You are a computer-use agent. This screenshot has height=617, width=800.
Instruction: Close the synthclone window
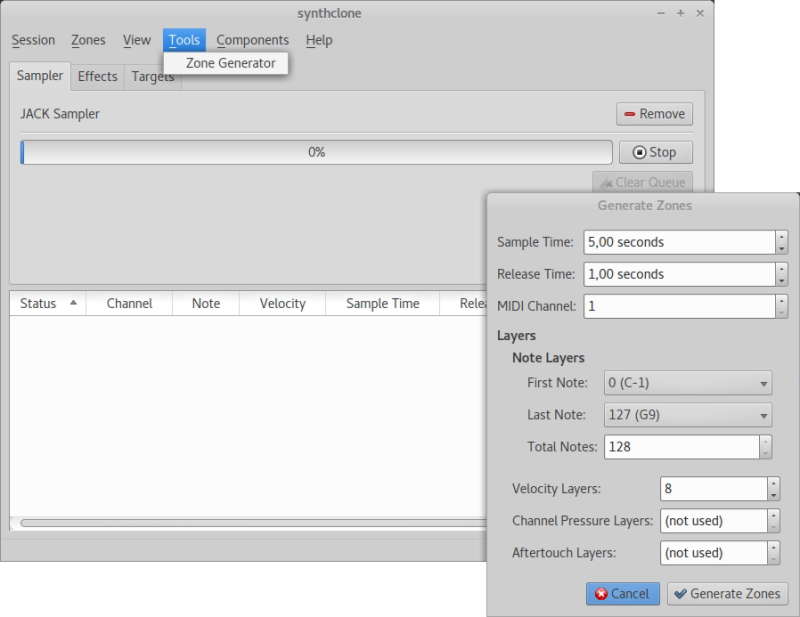pos(700,14)
